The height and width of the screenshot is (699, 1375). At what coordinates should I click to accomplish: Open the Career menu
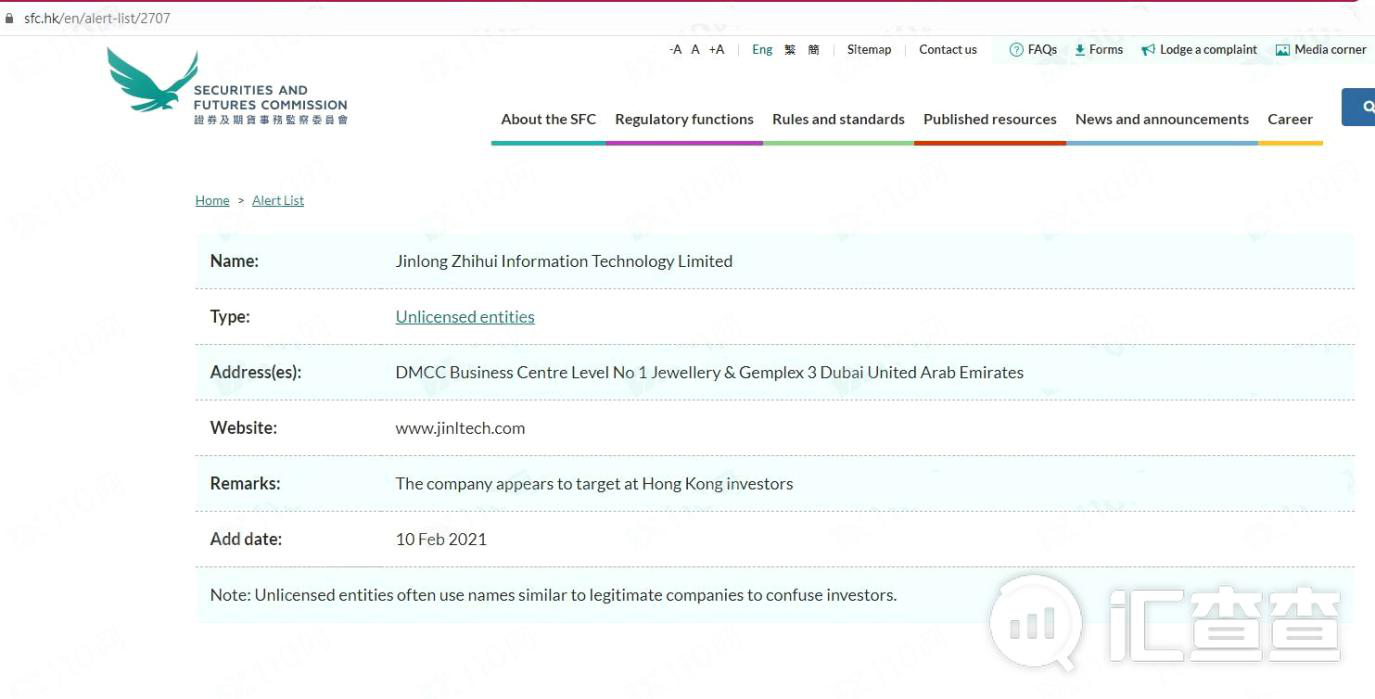coord(1290,119)
